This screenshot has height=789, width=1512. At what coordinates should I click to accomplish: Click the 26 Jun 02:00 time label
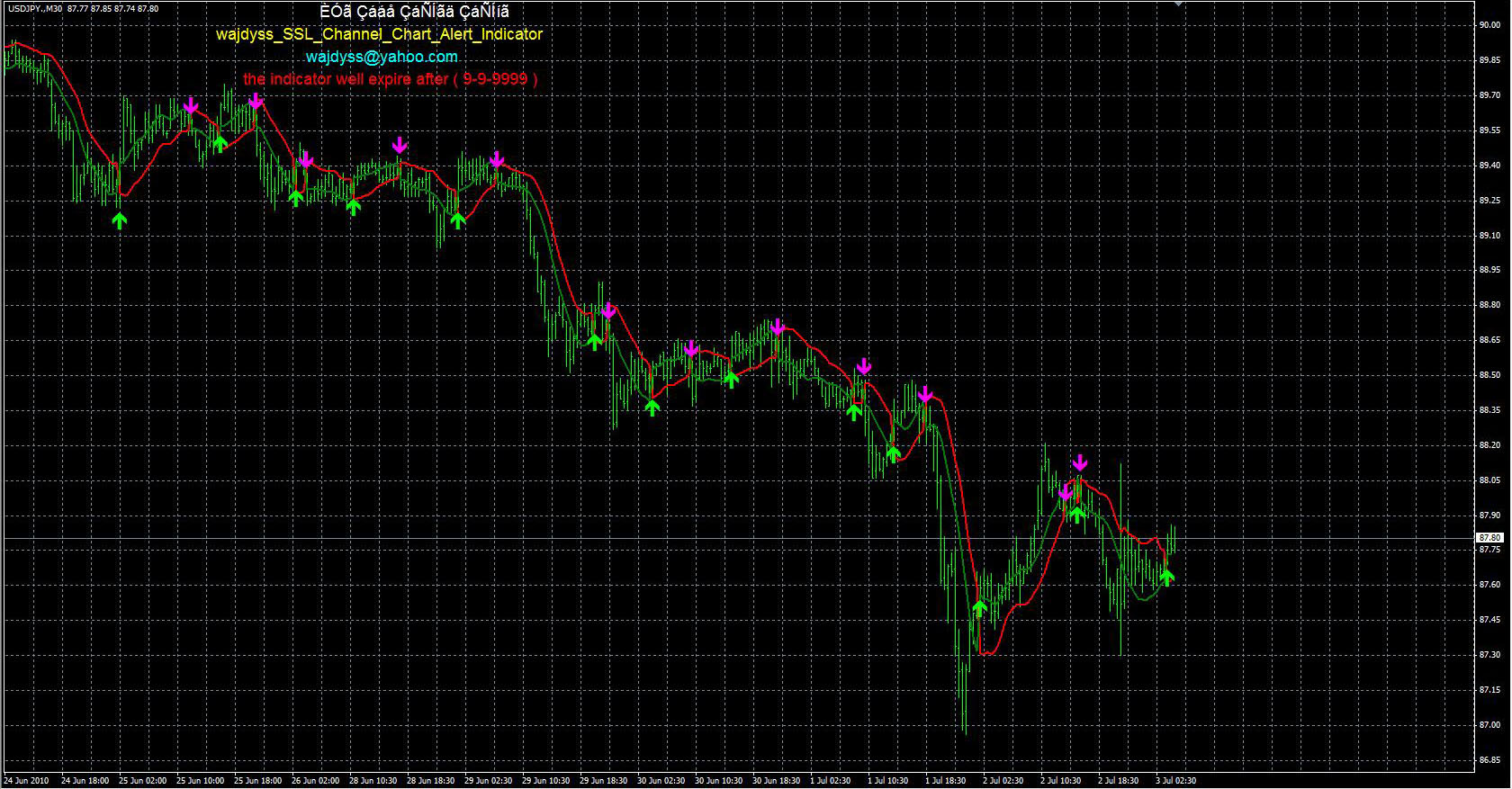[315, 781]
